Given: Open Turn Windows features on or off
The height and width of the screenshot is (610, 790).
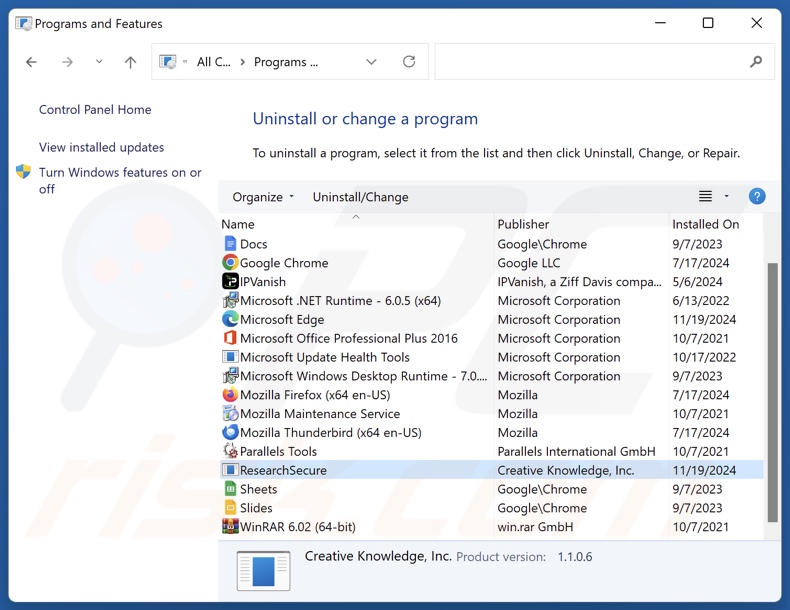Looking at the screenshot, I should pos(120,180).
